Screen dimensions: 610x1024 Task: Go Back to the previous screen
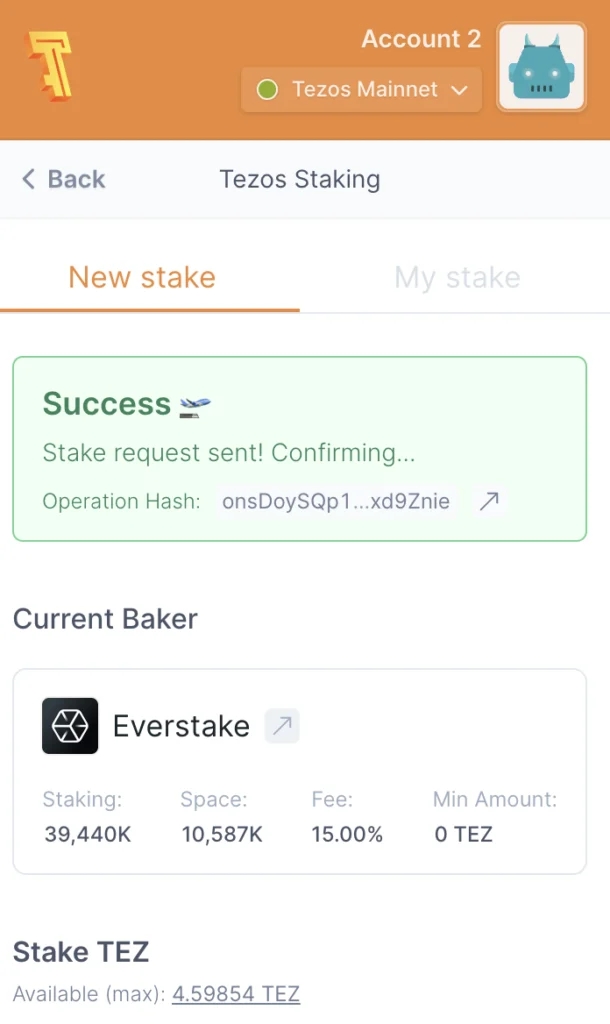(x=64, y=179)
